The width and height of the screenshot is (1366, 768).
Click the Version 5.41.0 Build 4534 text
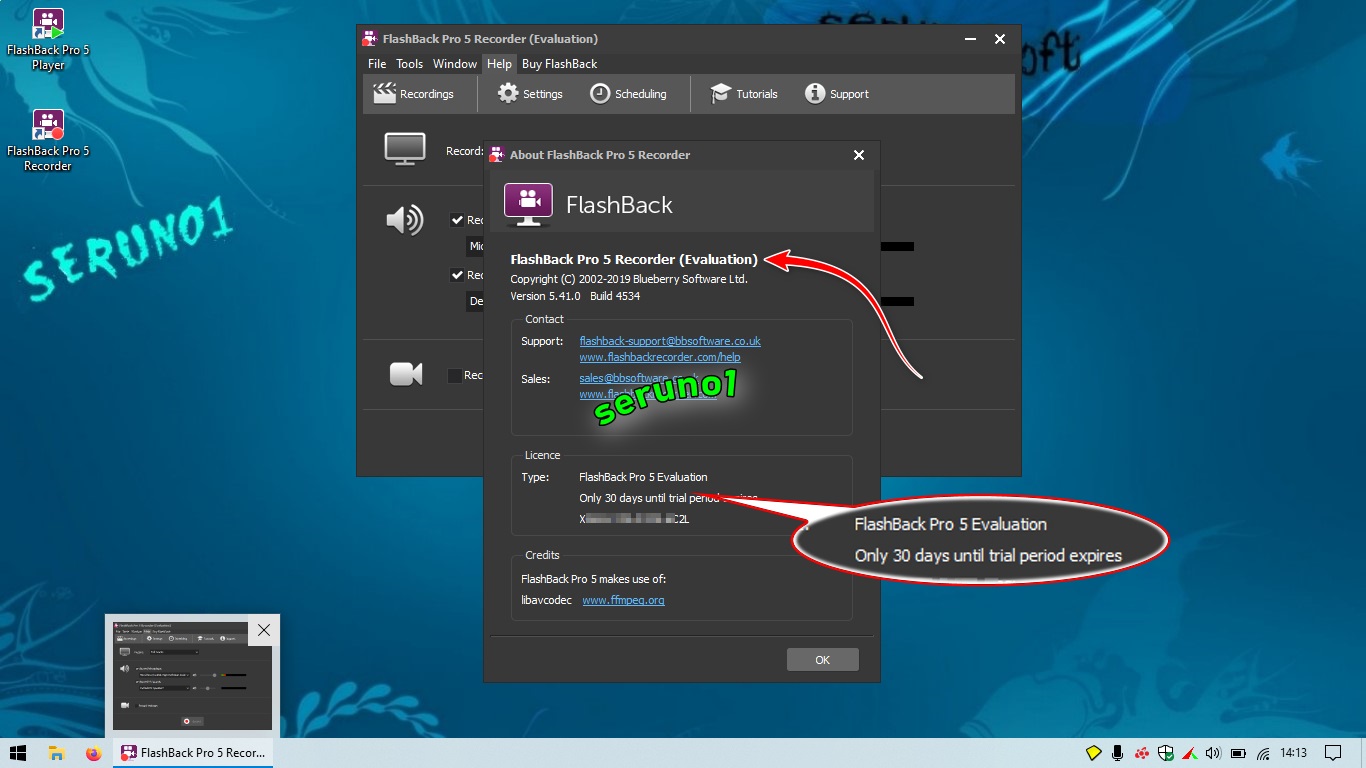pos(575,296)
